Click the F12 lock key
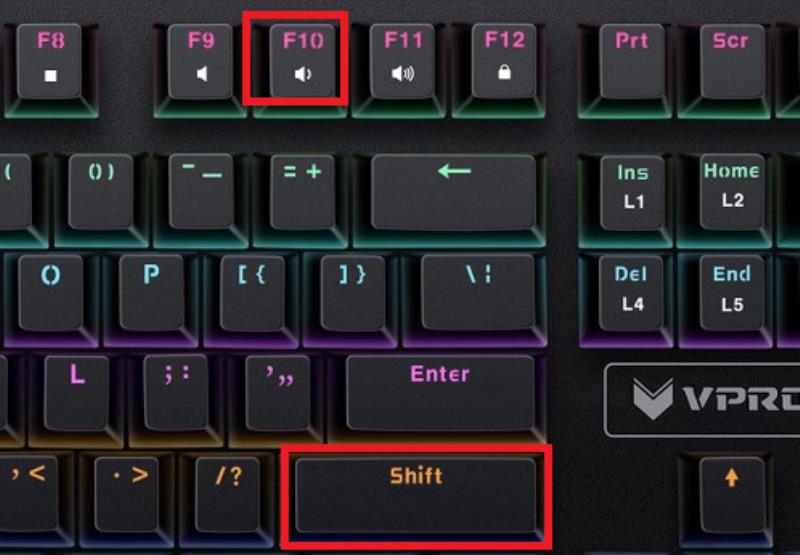The width and height of the screenshot is (800, 555). [x=504, y=61]
